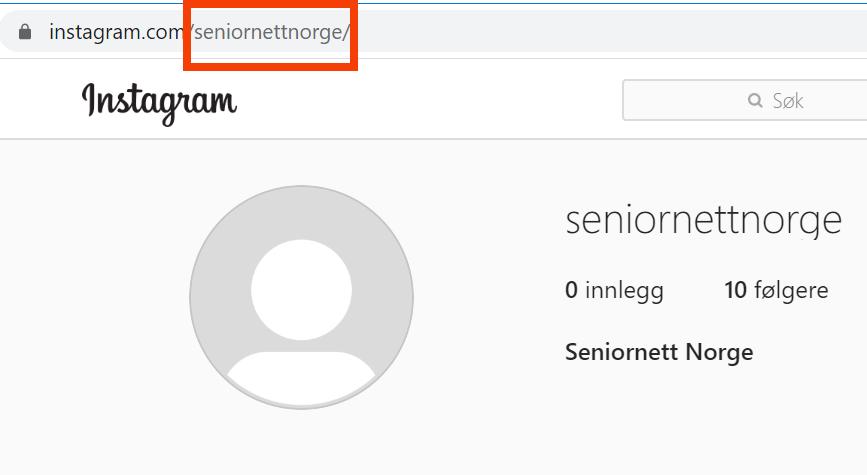Viewport: 867px width, 475px height.
Task: Click the head silhouette inside the avatar
Action: pyautogui.click(x=301, y=290)
